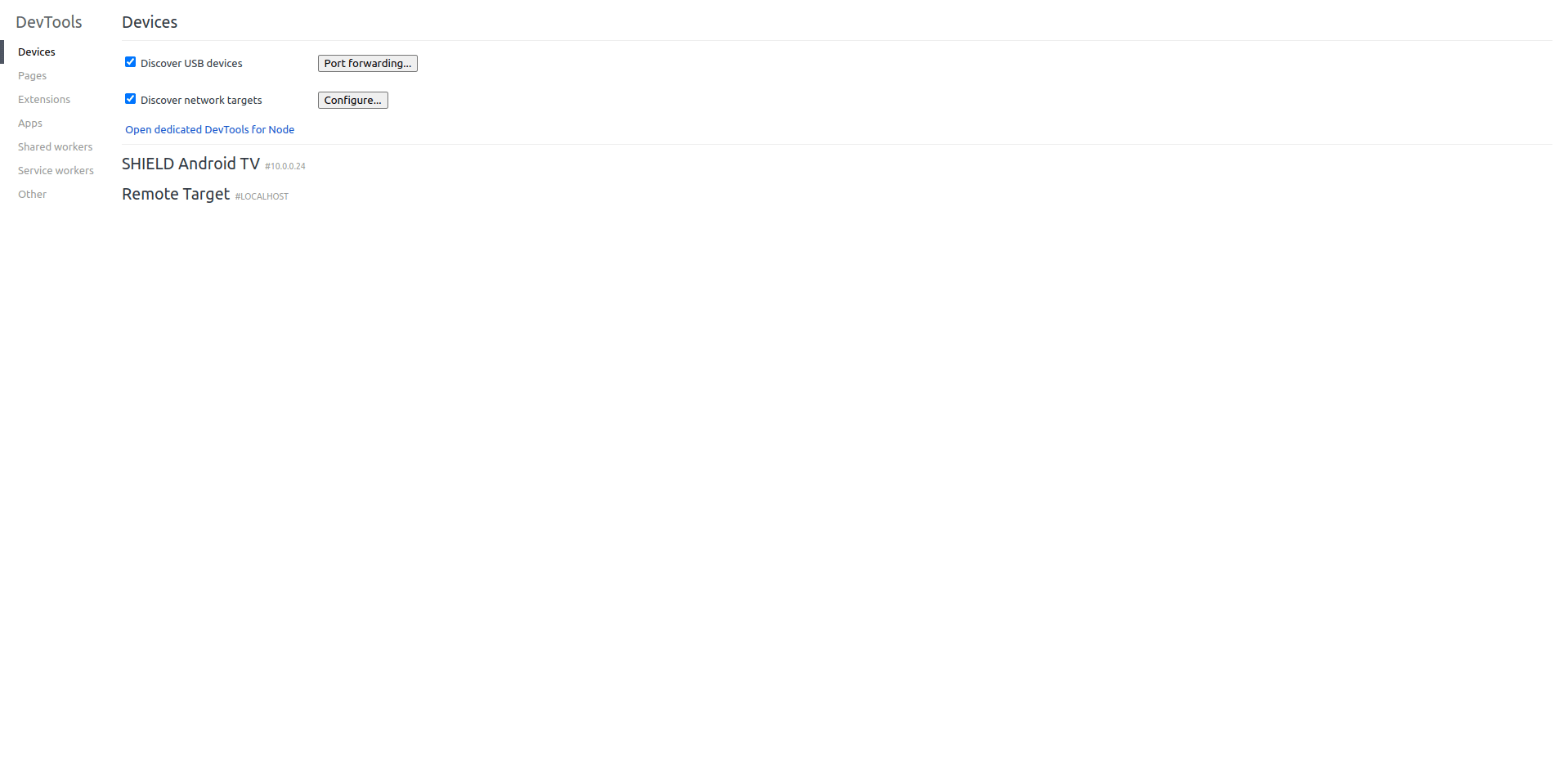Click the DevTools title in the sidebar
1568x764 pixels.
49,22
